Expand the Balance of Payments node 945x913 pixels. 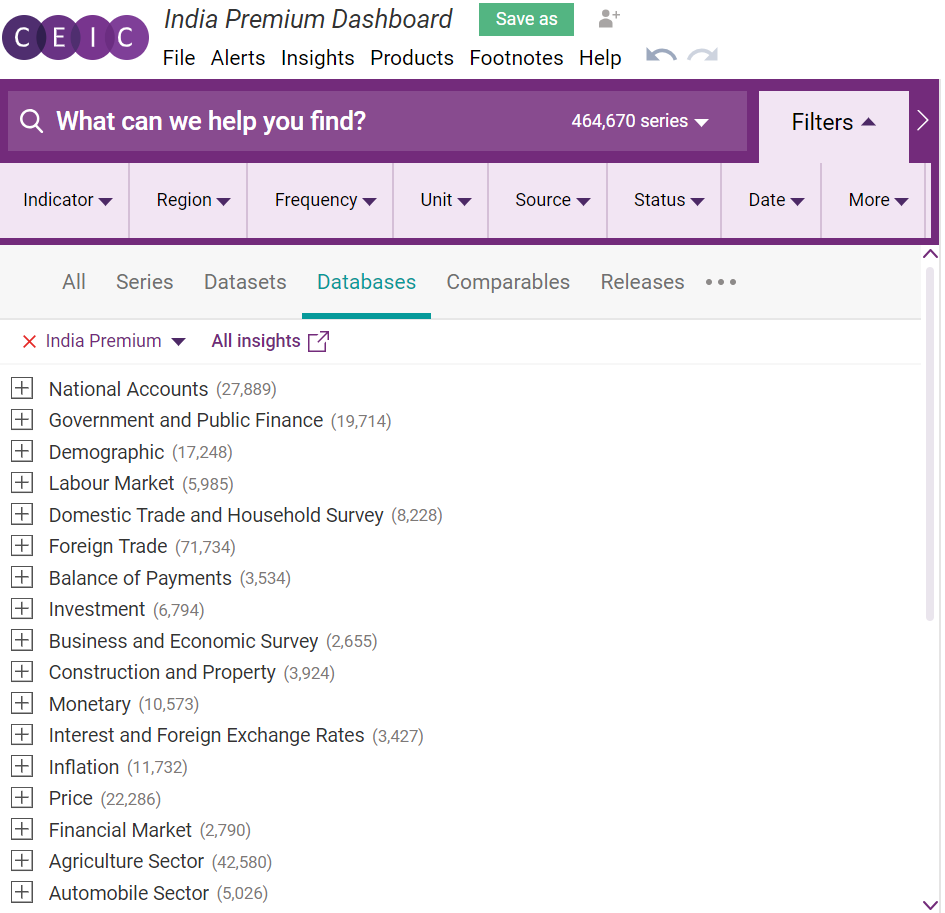[x=22, y=577]
